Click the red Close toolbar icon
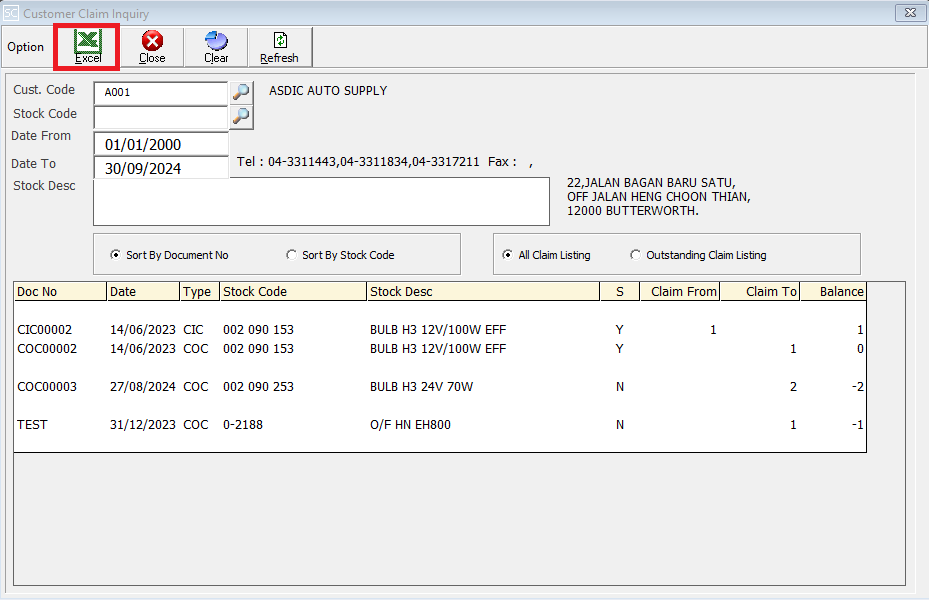The image size is (929, 600). tap(152, 47)
